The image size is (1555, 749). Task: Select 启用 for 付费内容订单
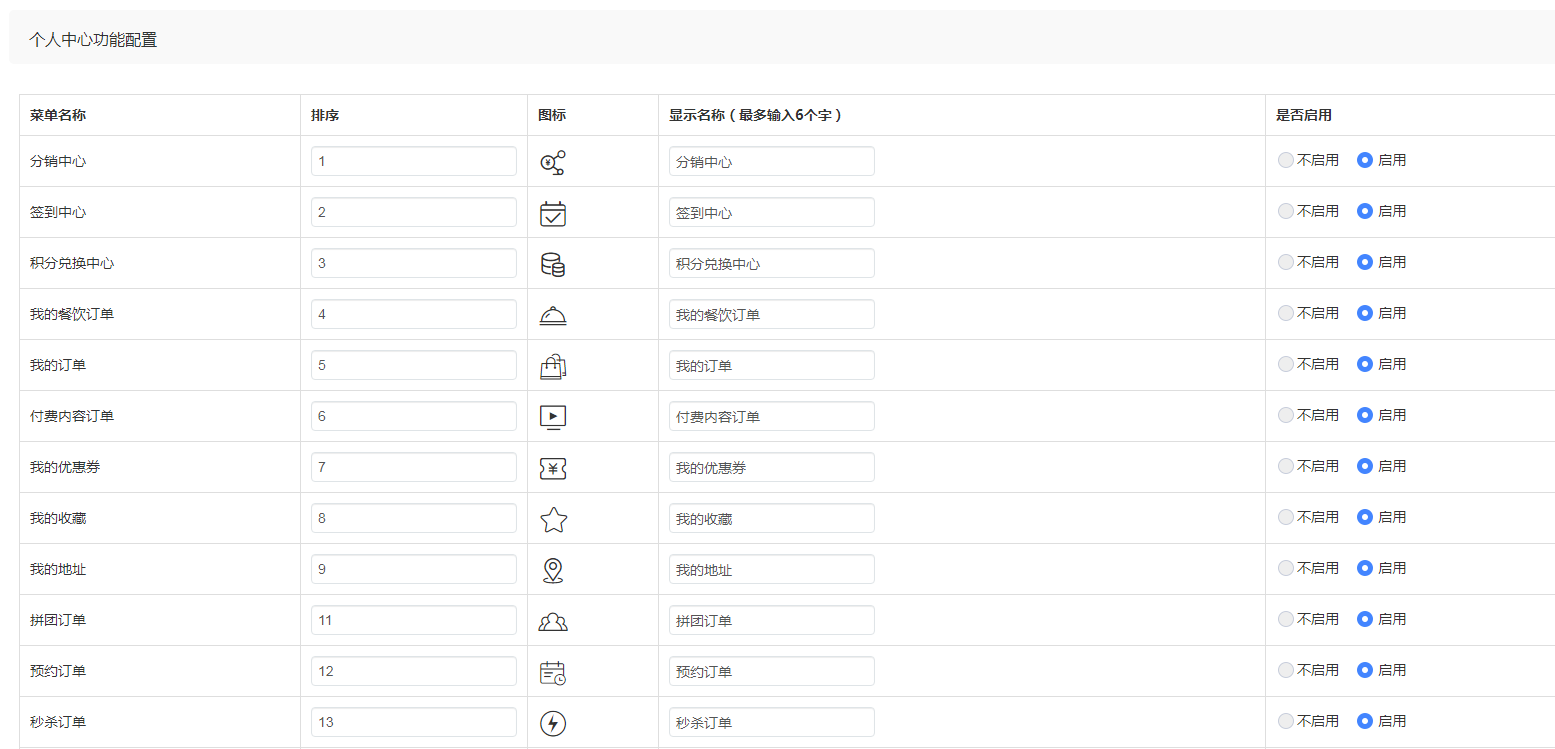[1365, 415]
